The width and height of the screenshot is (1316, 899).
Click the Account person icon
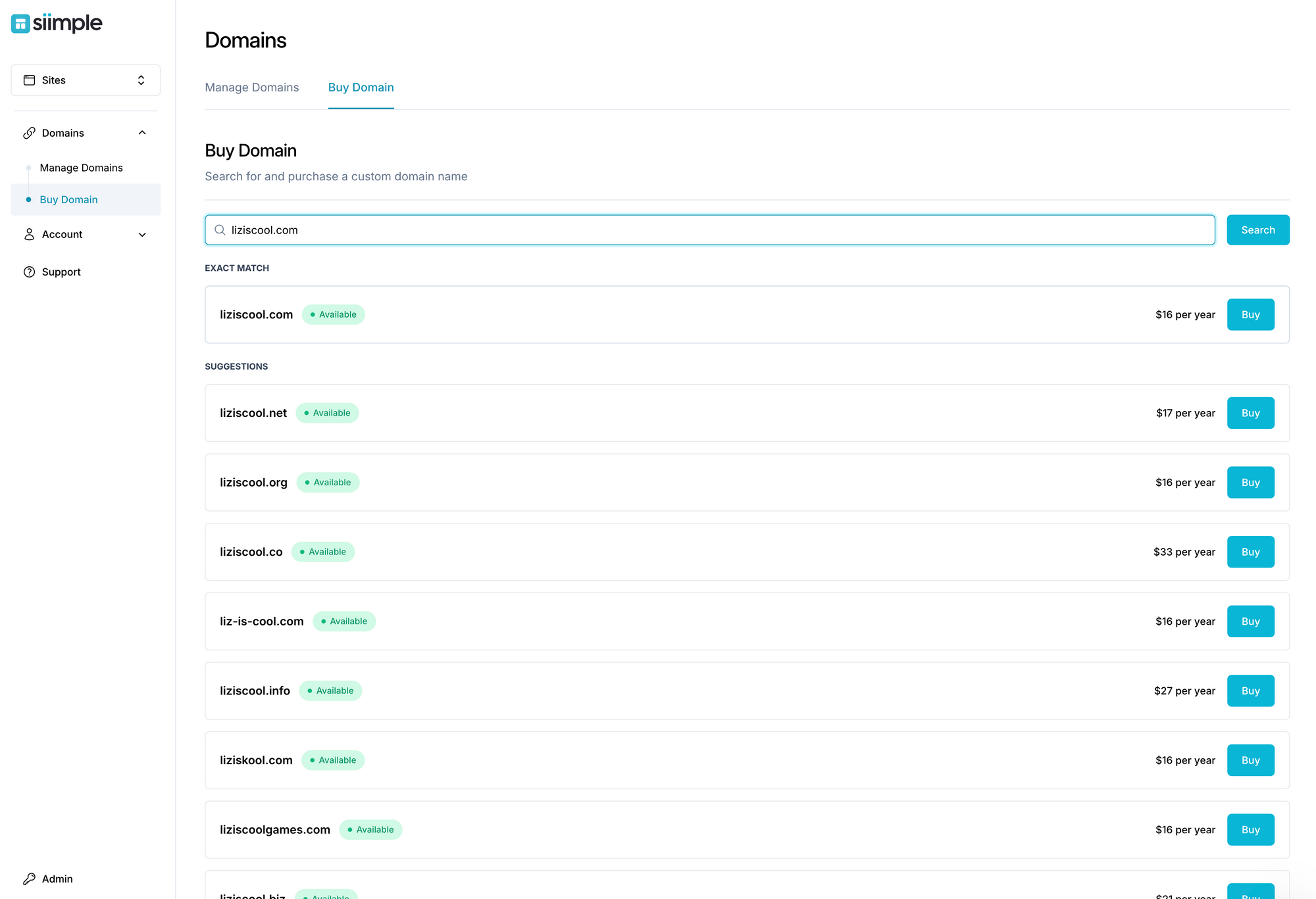coord(29,234)
